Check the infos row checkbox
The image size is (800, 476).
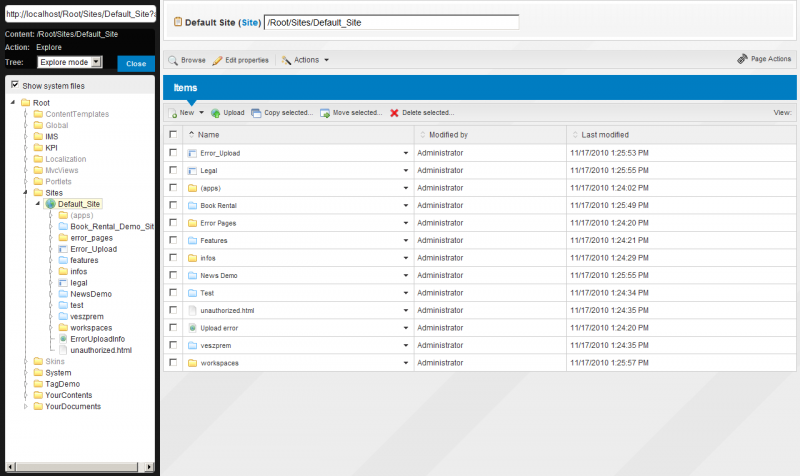point(173,257)
